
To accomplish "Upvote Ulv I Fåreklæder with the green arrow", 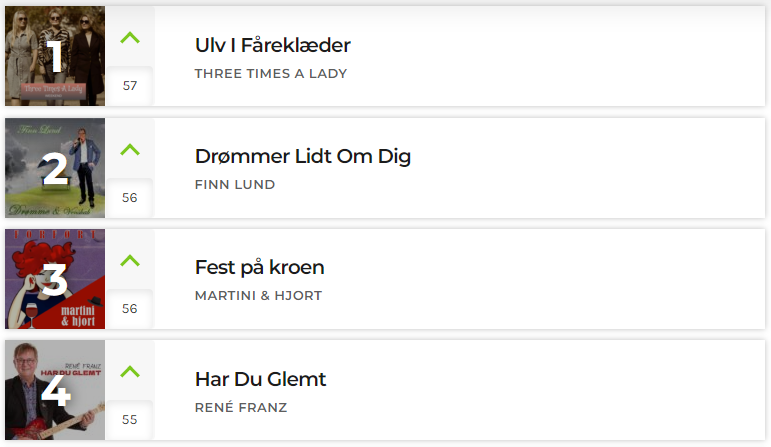I will point(130,38).
